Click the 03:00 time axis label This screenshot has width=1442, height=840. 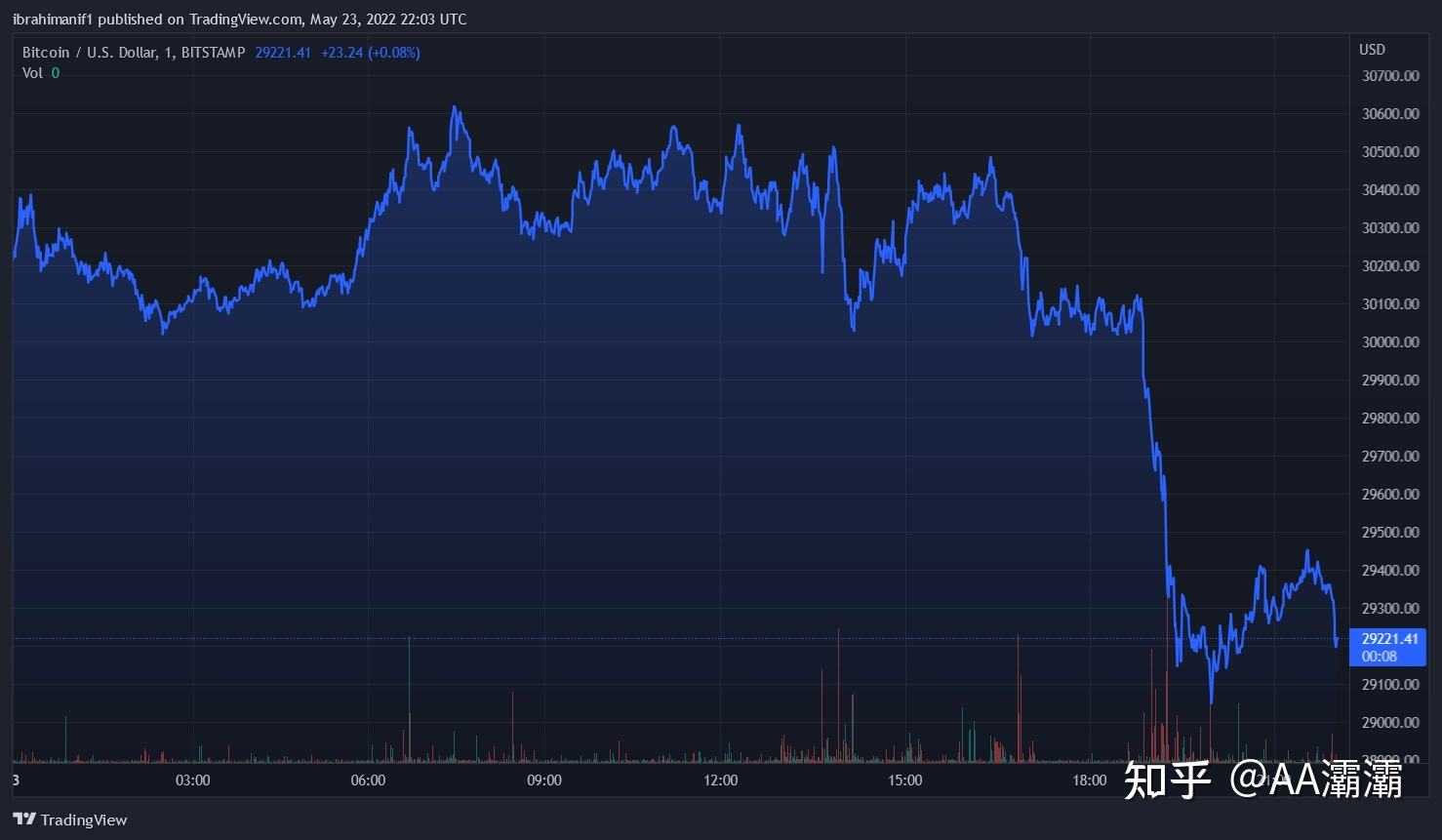coord(192,780)
